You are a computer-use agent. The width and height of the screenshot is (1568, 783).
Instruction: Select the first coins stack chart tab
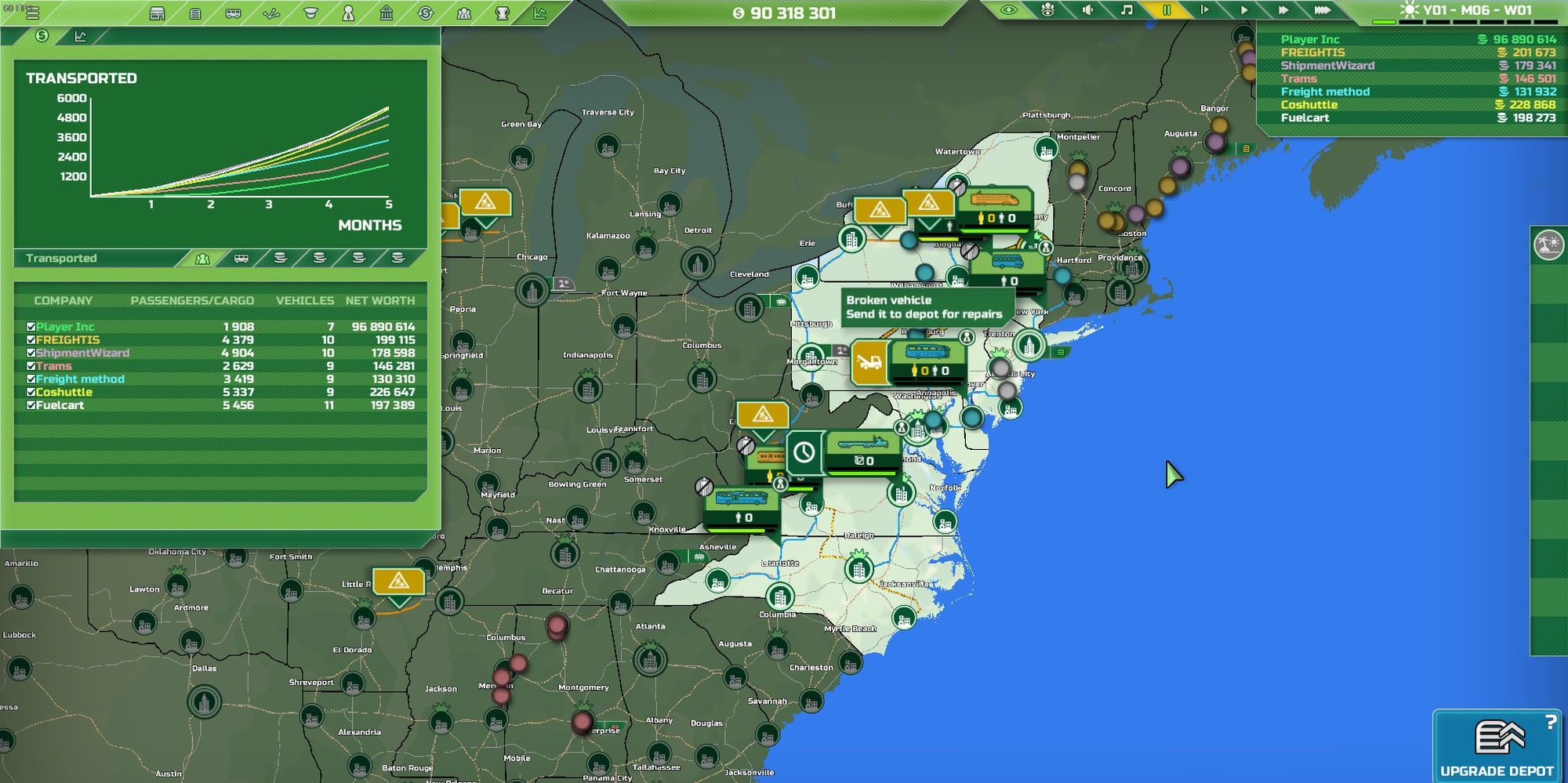(281, 258)
